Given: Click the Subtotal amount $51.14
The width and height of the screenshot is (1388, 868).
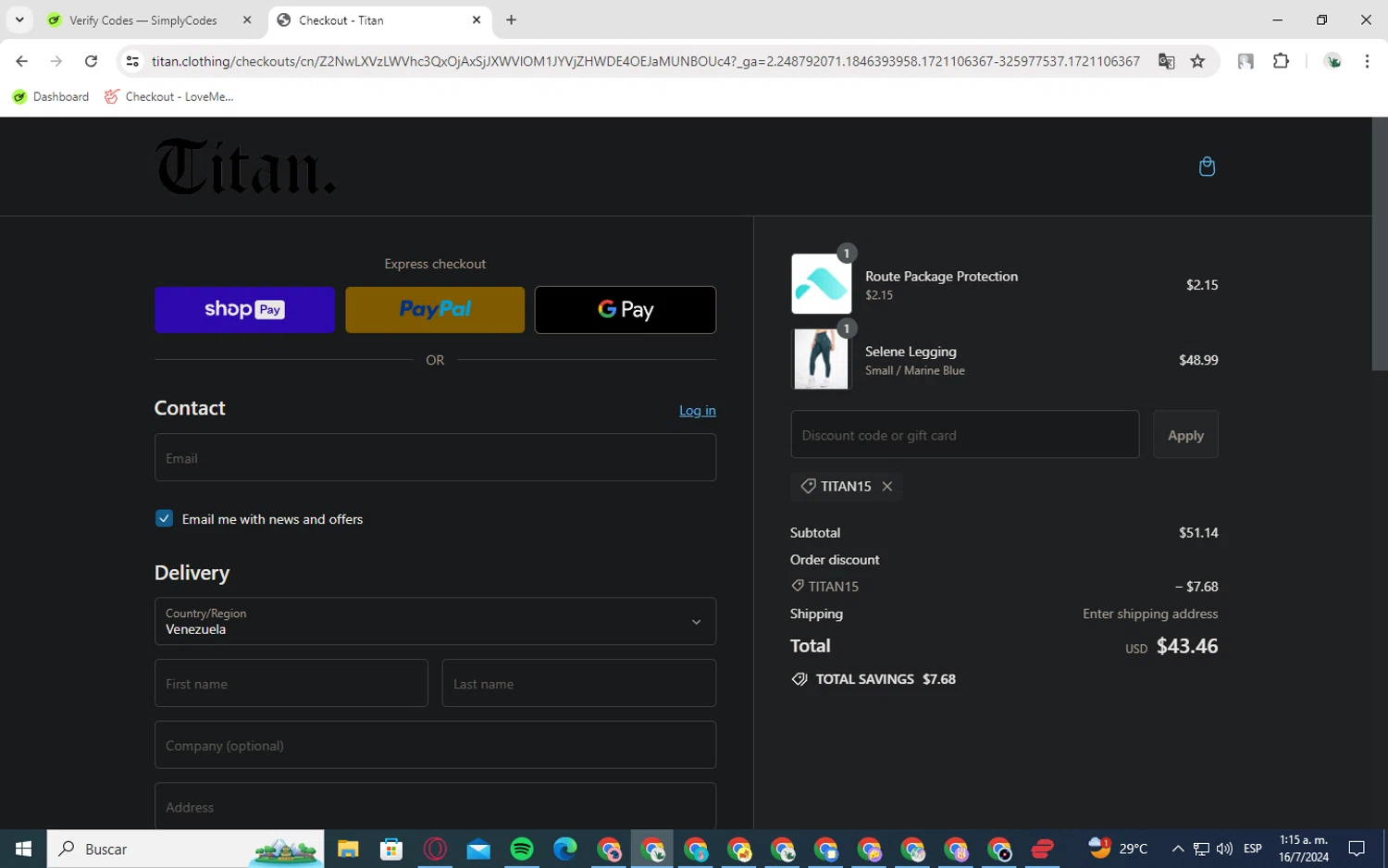Looking at the screenshot, I should (1198, 533).
